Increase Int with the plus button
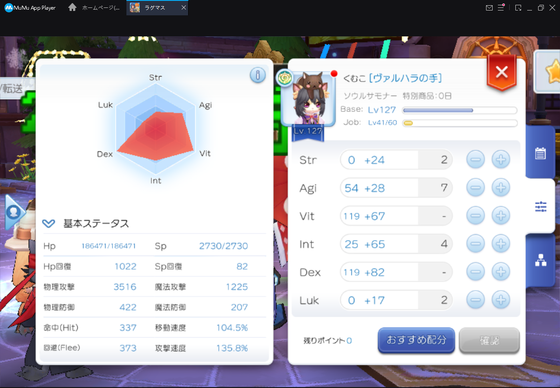The image size is (560, 388). 501,244
